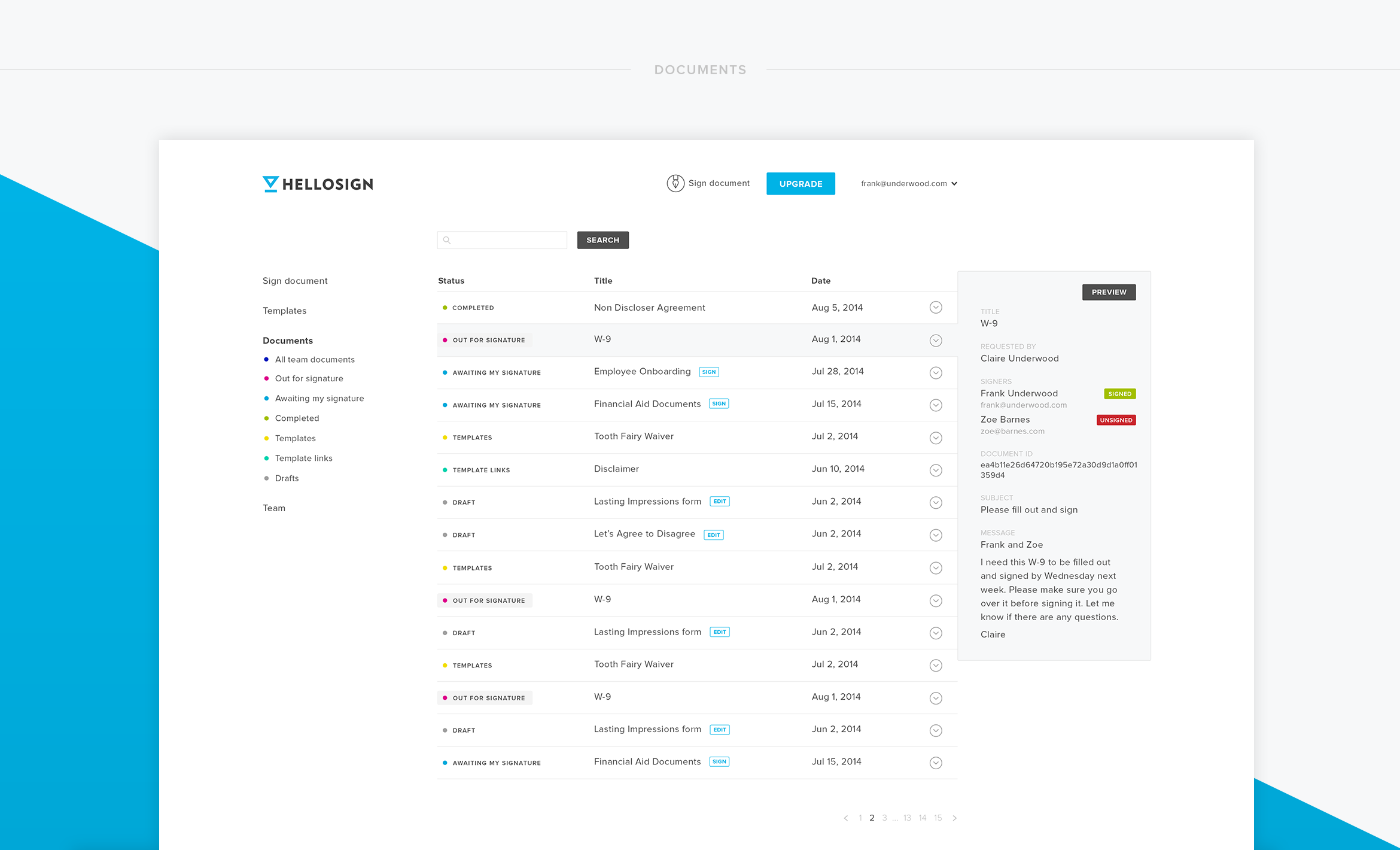Go to page 1

coord(860,818)
